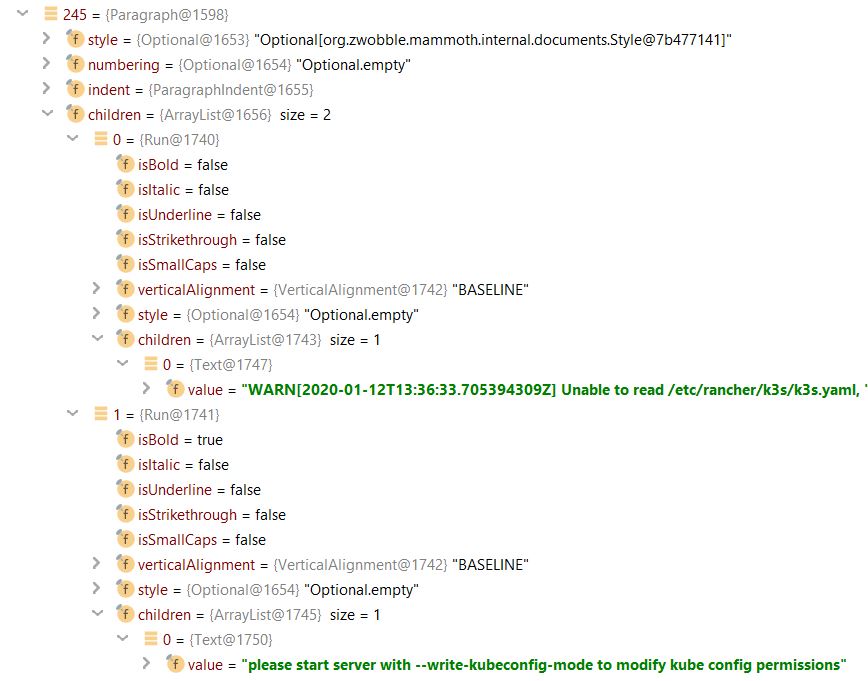Expand the style Optional@1653 field
This screenshot has width=868, height=681.
pos(46,38)
